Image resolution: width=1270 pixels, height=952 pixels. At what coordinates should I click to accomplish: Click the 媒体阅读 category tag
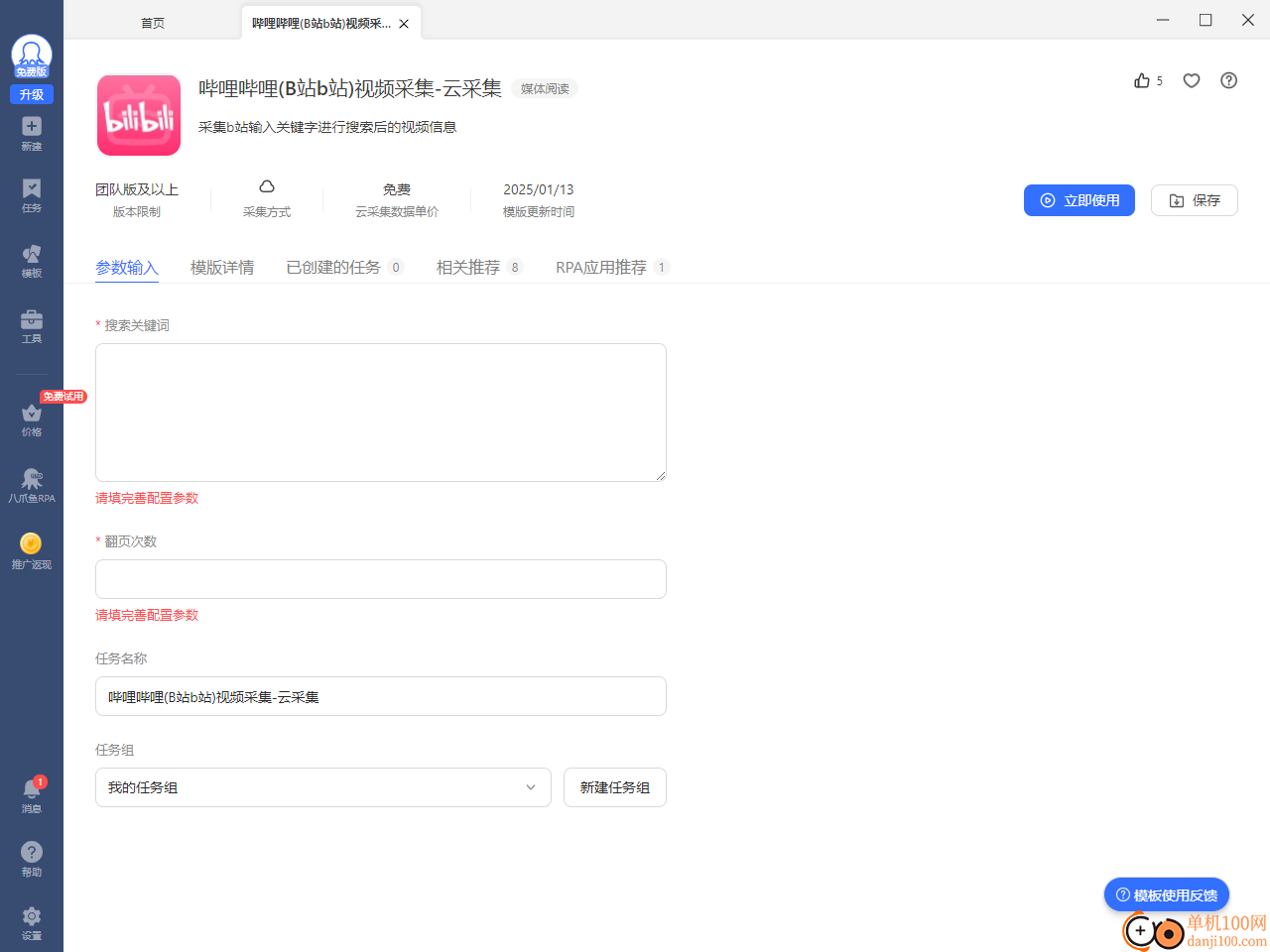[545, 89]
